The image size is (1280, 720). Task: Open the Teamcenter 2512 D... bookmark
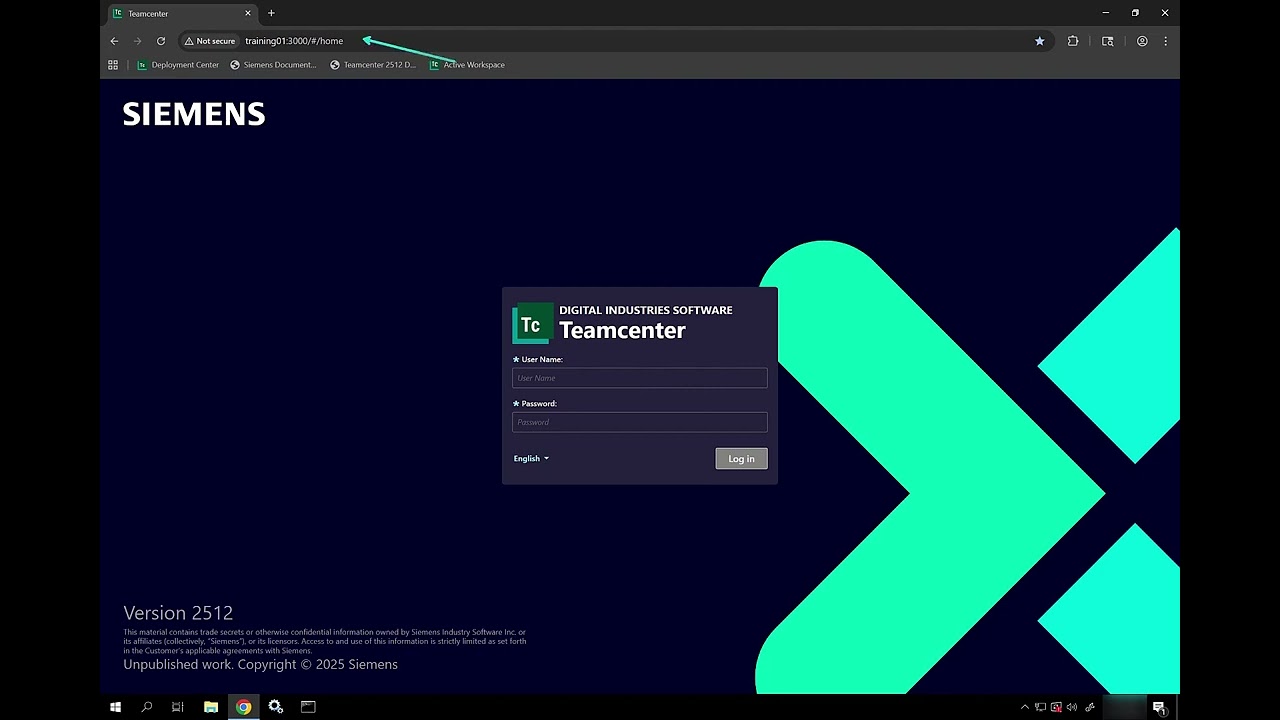373,65
